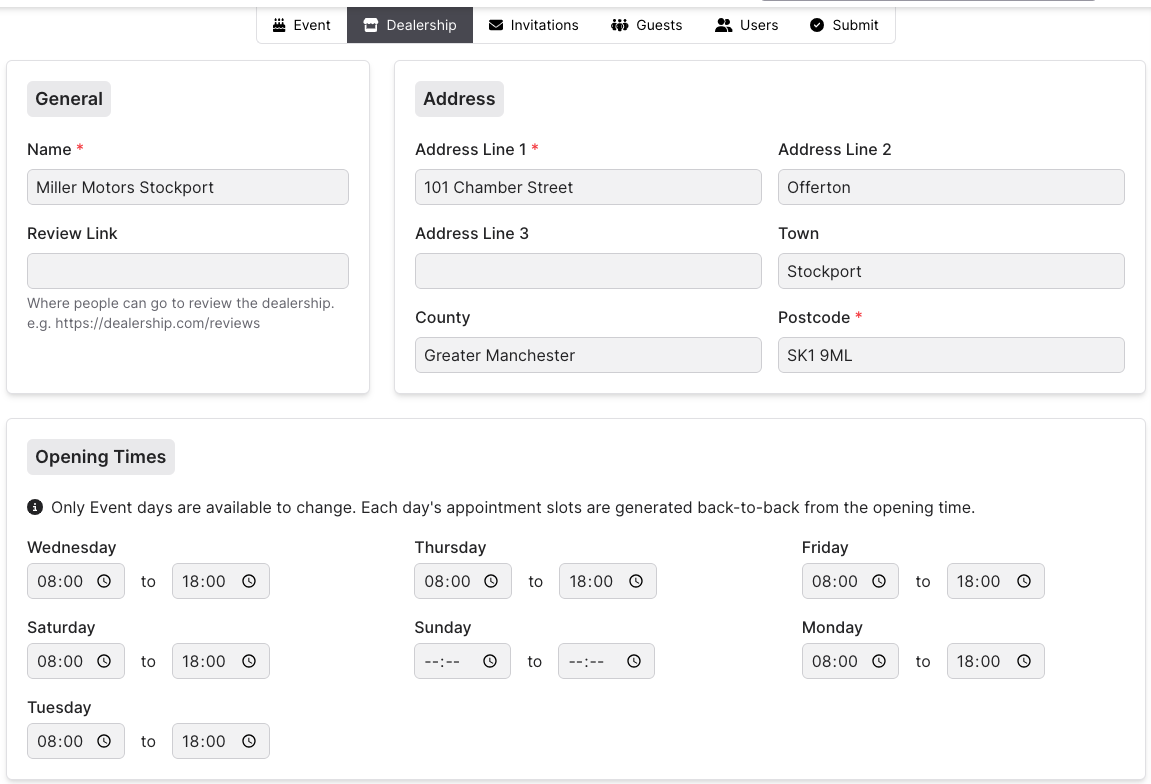This screenshot has width=1151, height=784.
Task: Open time picker for Sunday closing time
Action: 634,661
